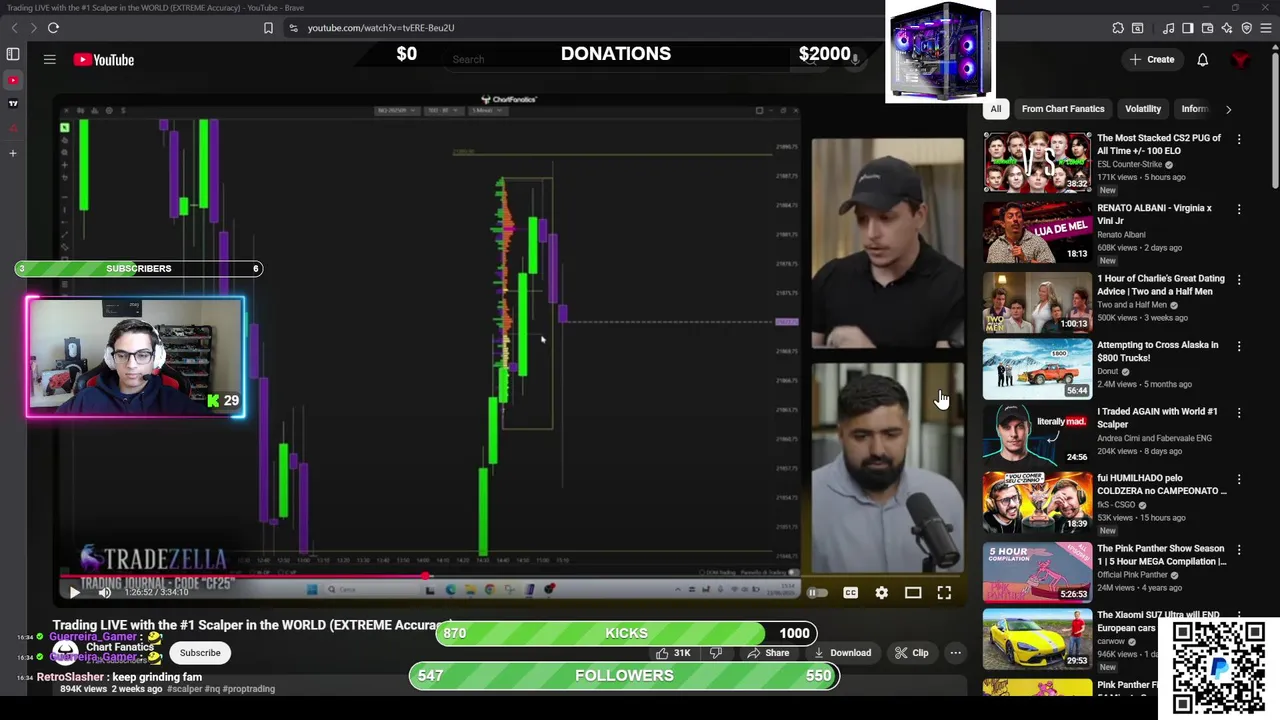
Task: Add new item to Brave sidebar
Action: click(x=13, y=153)
